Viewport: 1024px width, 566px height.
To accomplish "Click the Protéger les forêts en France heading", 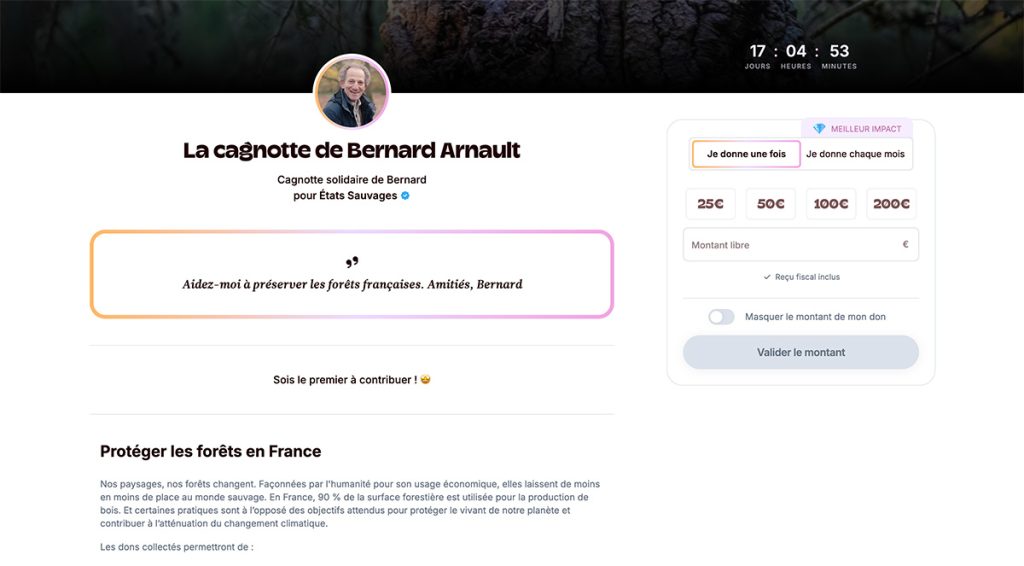I will pos(210,452).
